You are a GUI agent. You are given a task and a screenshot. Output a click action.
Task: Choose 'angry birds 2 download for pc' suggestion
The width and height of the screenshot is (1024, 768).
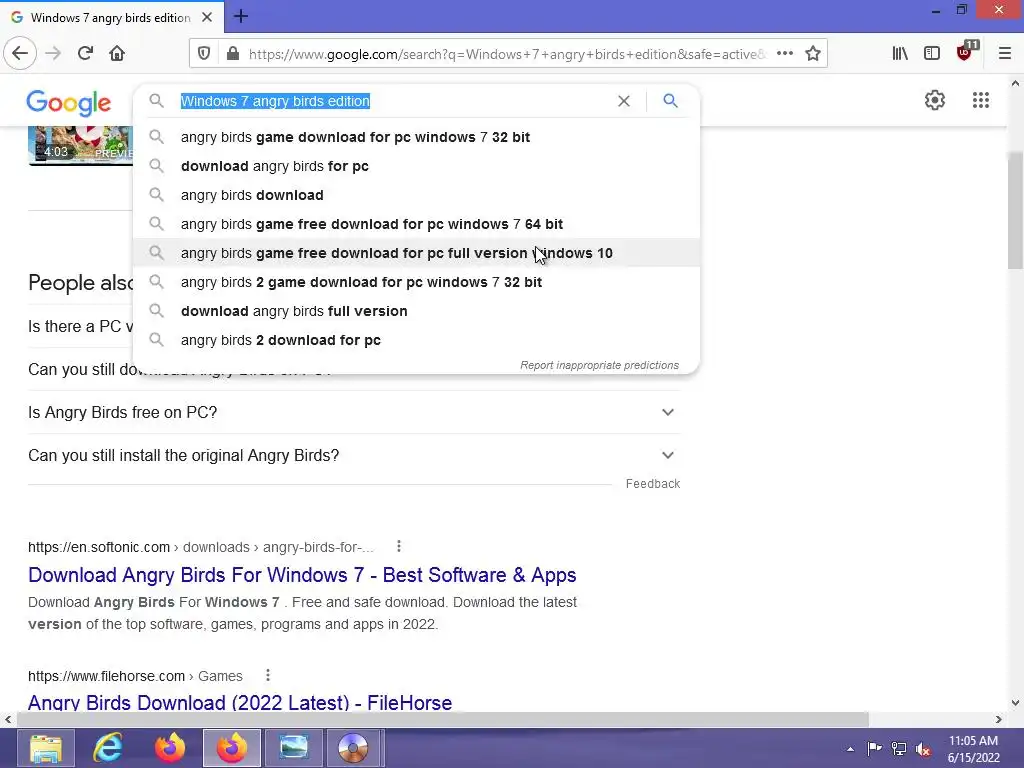(416, 340)
